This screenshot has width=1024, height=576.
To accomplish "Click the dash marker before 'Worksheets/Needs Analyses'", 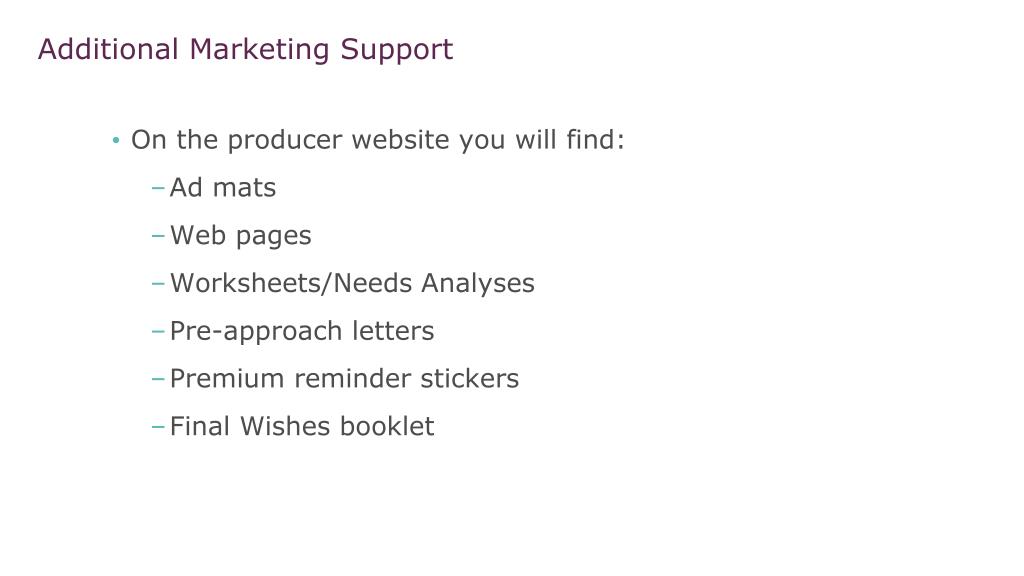I will [157, 283].
